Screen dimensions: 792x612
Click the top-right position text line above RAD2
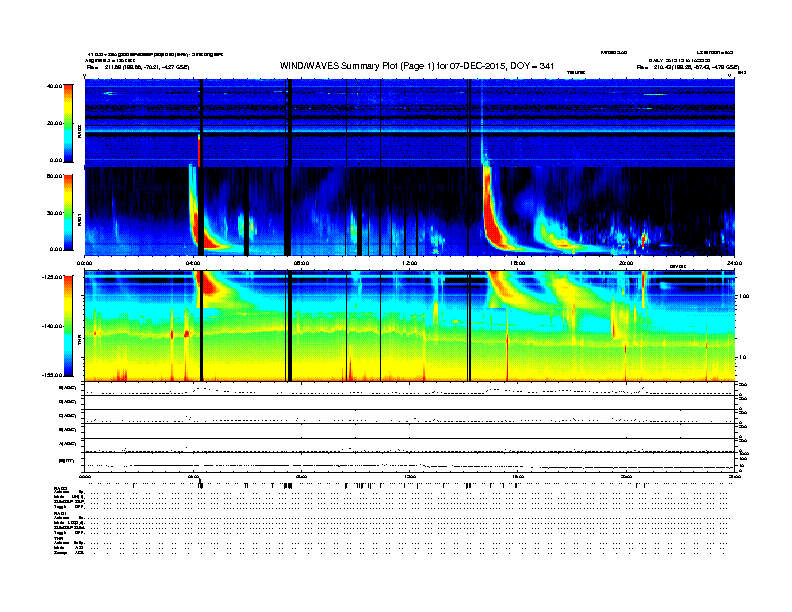click(x=688, y=67)
